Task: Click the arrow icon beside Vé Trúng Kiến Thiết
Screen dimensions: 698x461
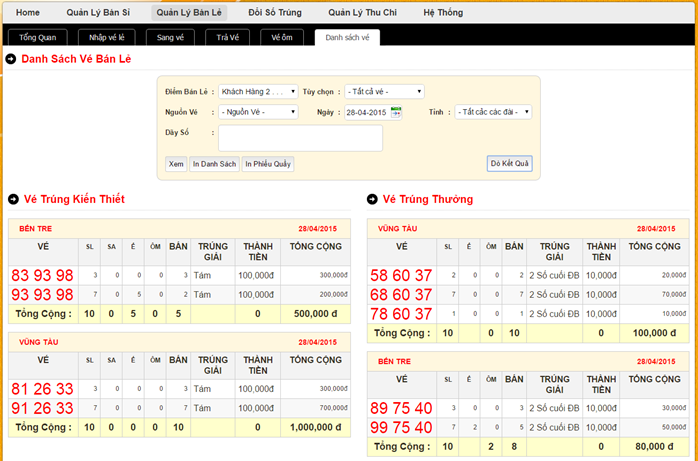Action: click(13, 199)
